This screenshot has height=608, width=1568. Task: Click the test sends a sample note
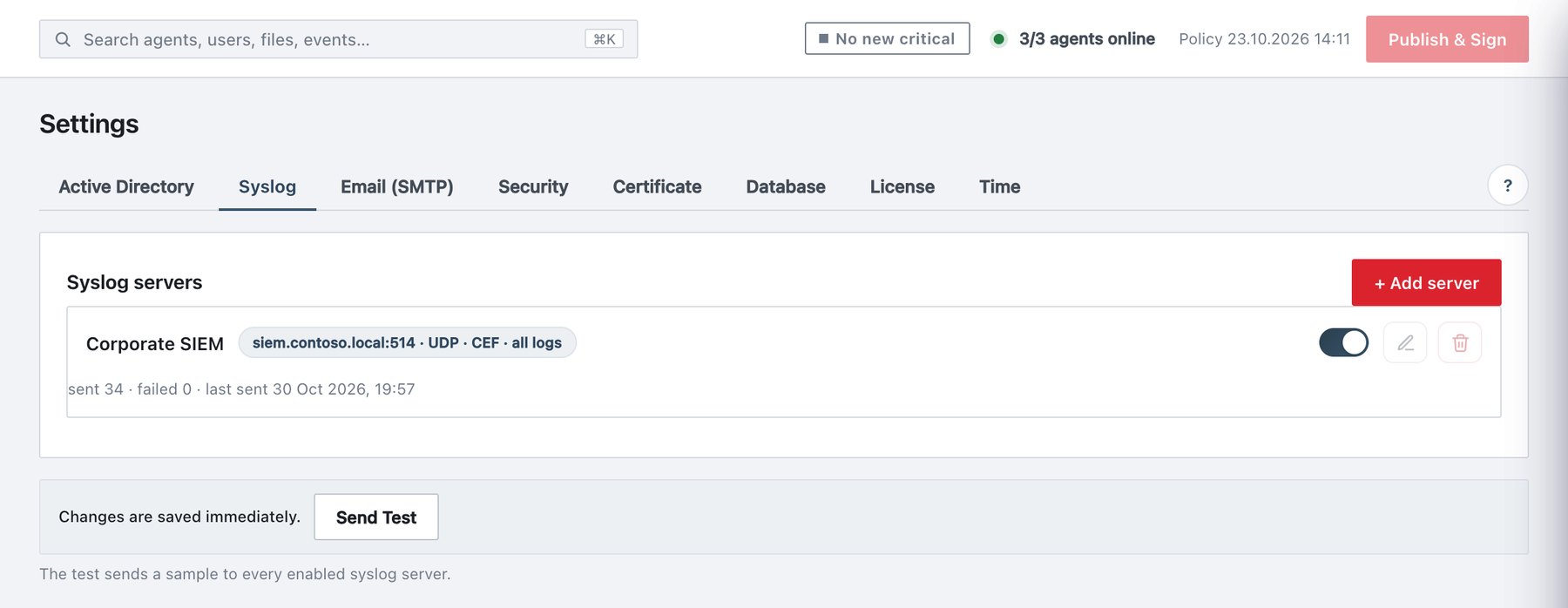click(x=245, y=573)
